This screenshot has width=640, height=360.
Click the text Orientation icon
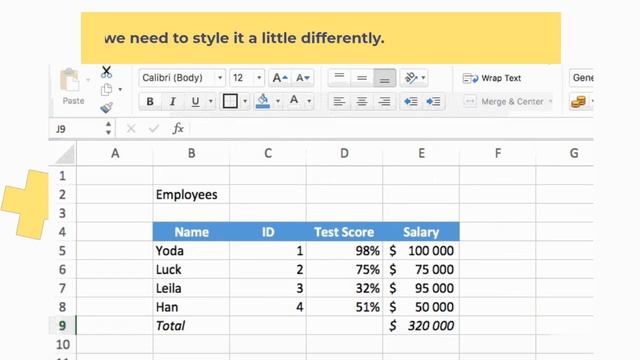pos(411,78)
